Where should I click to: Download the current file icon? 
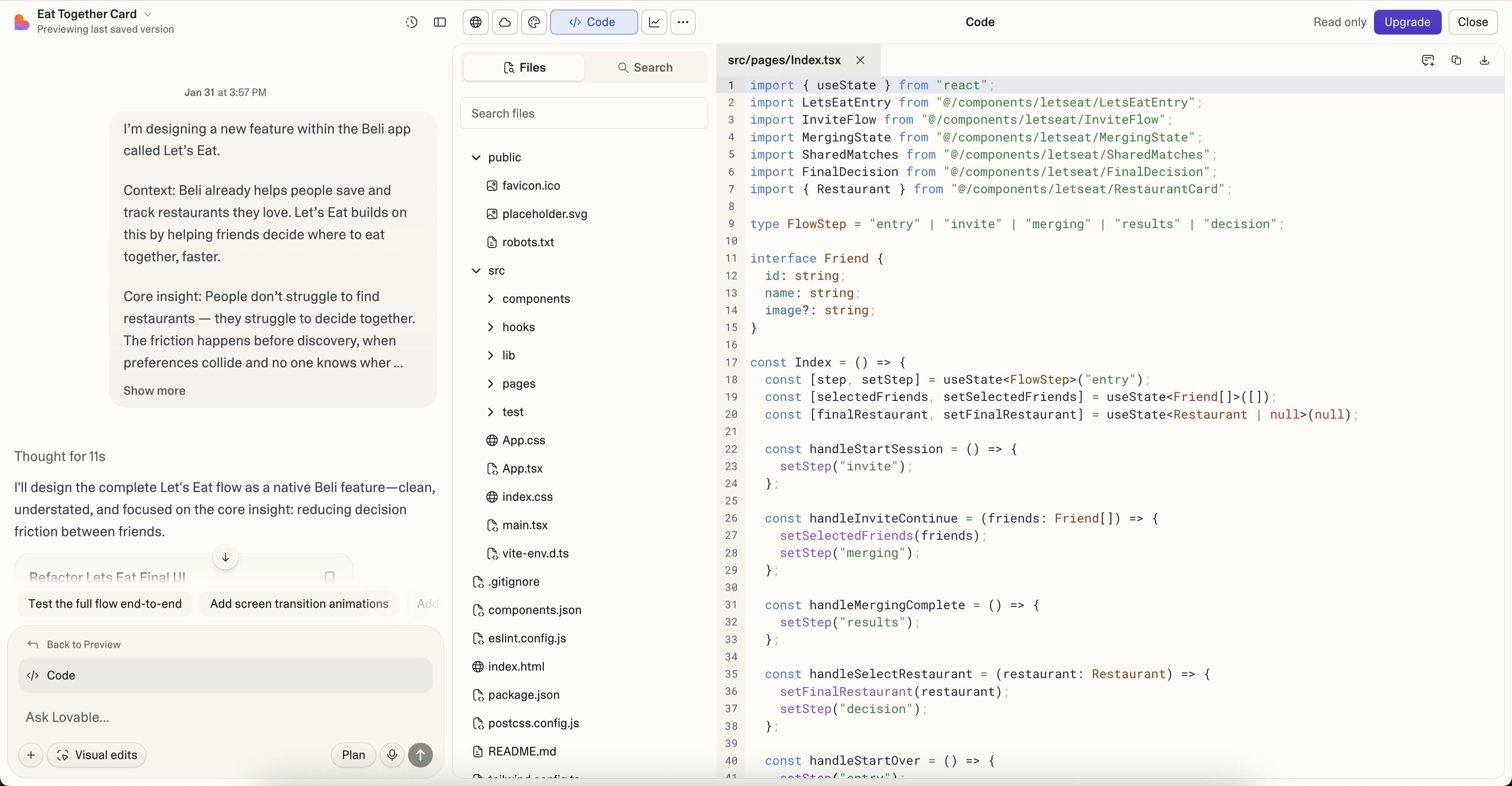pos(1485,60)
